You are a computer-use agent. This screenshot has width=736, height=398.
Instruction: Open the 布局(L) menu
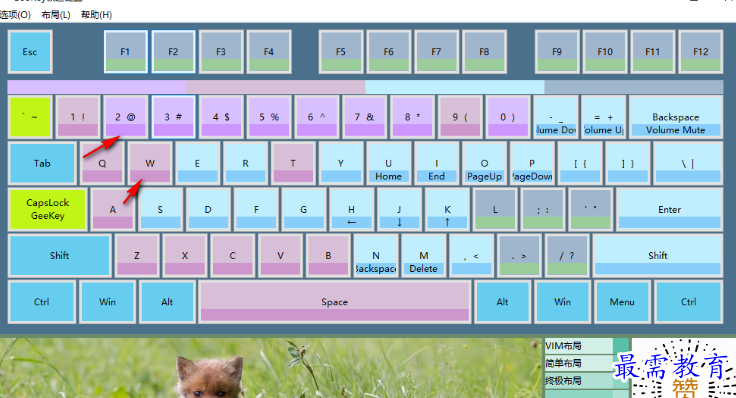coord(55,15)
